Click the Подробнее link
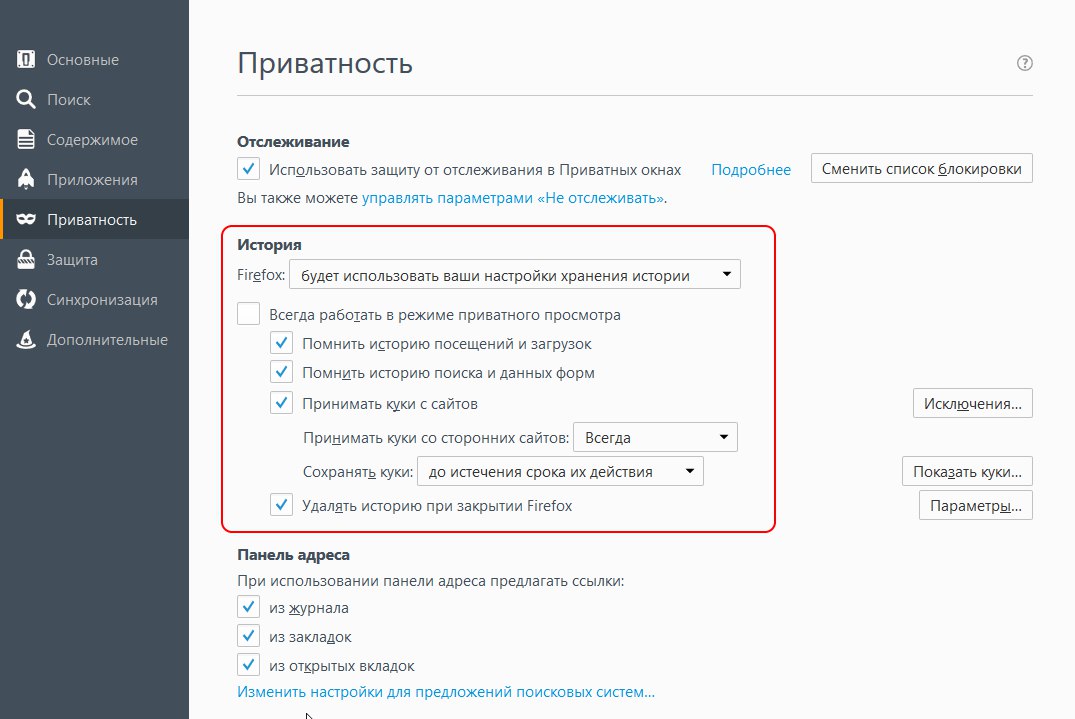 pyautogui.click(x=751, y=170)
